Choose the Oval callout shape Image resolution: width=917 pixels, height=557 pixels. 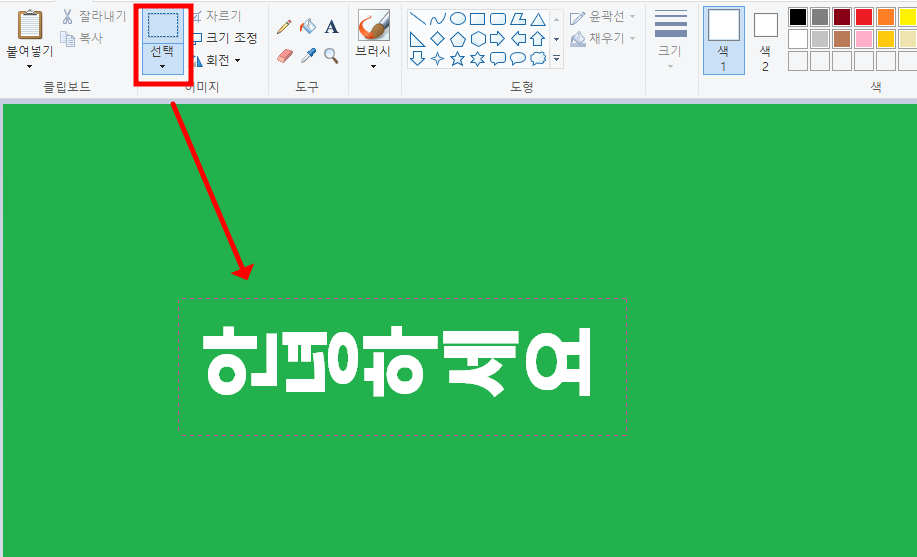pyautogui.click(x=518, y=59)
